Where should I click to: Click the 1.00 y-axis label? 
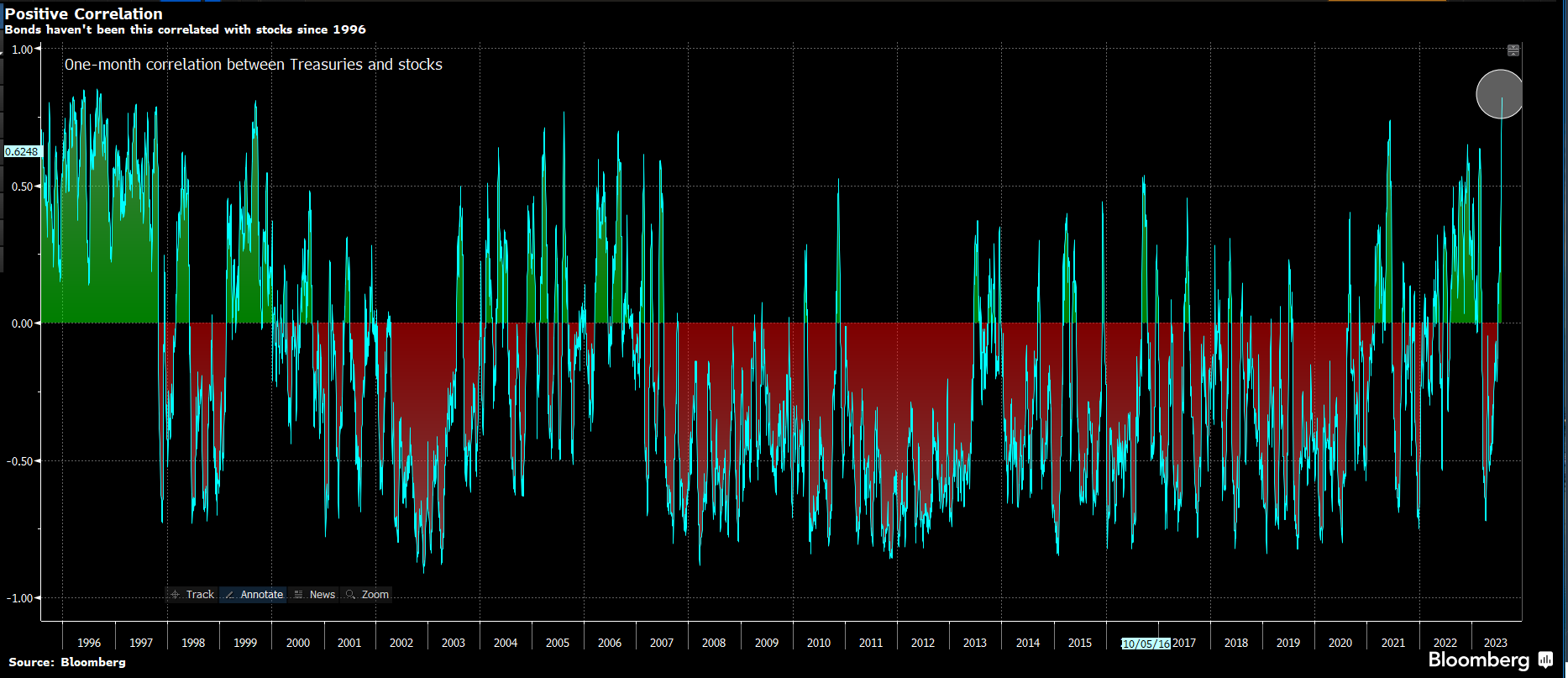click(x=22, y=50)
